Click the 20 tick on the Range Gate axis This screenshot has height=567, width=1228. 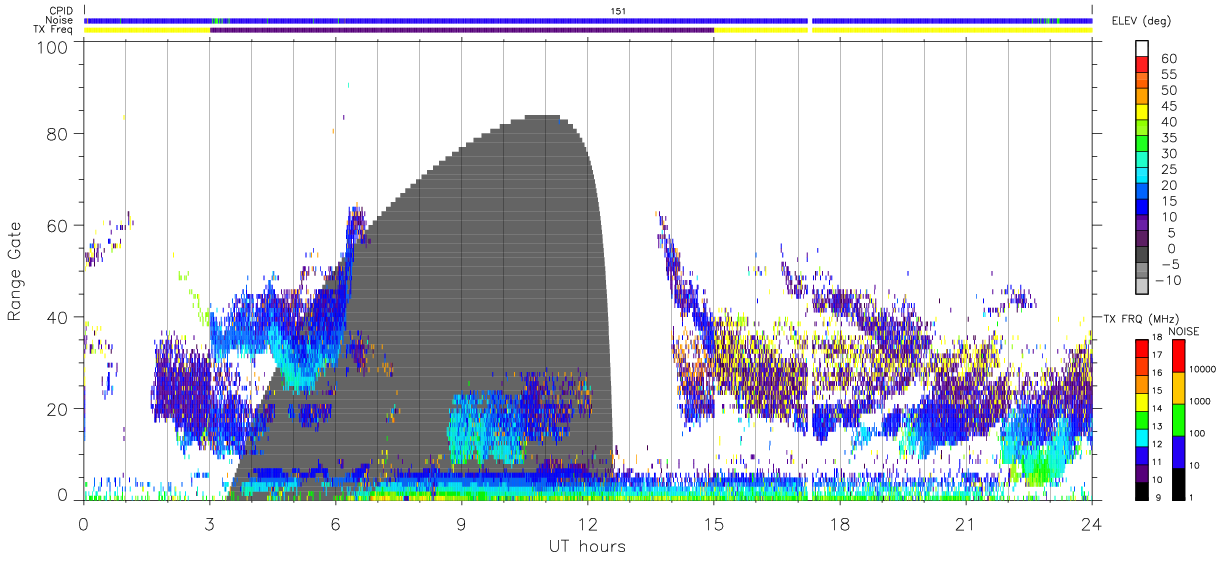pyautogui.click(x=58, y=409)
